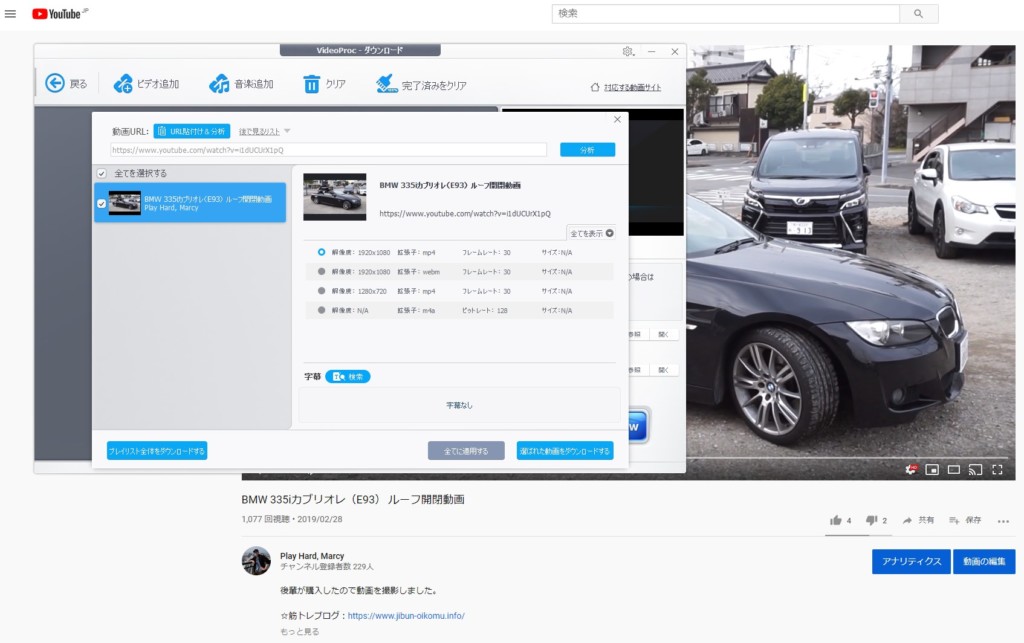Open the supported video sites link
Screen dimensions: 1024x643
pyautogui.click(x=626, y=87)
